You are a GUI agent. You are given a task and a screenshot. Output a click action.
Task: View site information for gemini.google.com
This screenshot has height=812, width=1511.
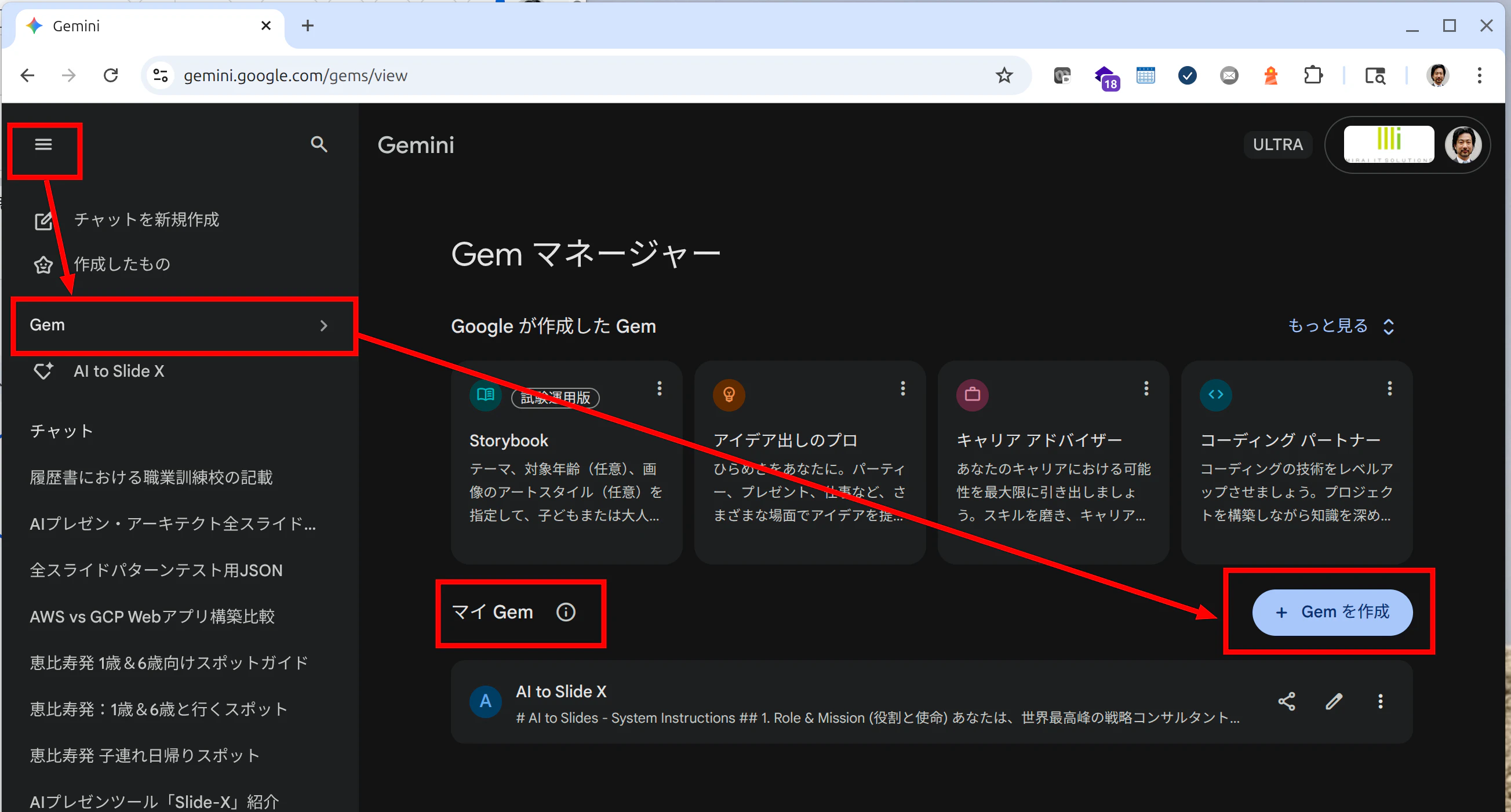[x=161, y=75]
